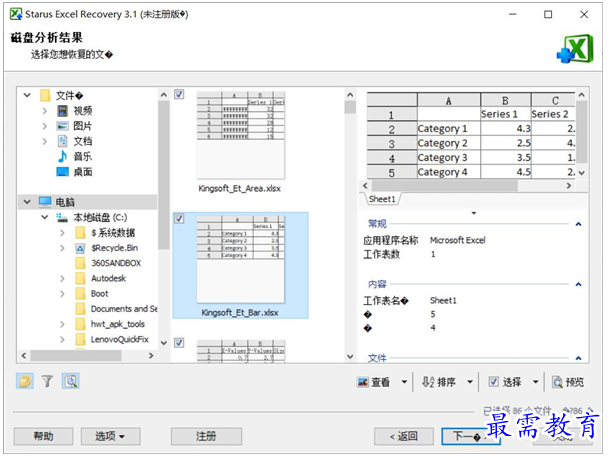608x457 pixels.
Task: Click the 返回 back button
Action: [x=404, y=436]
